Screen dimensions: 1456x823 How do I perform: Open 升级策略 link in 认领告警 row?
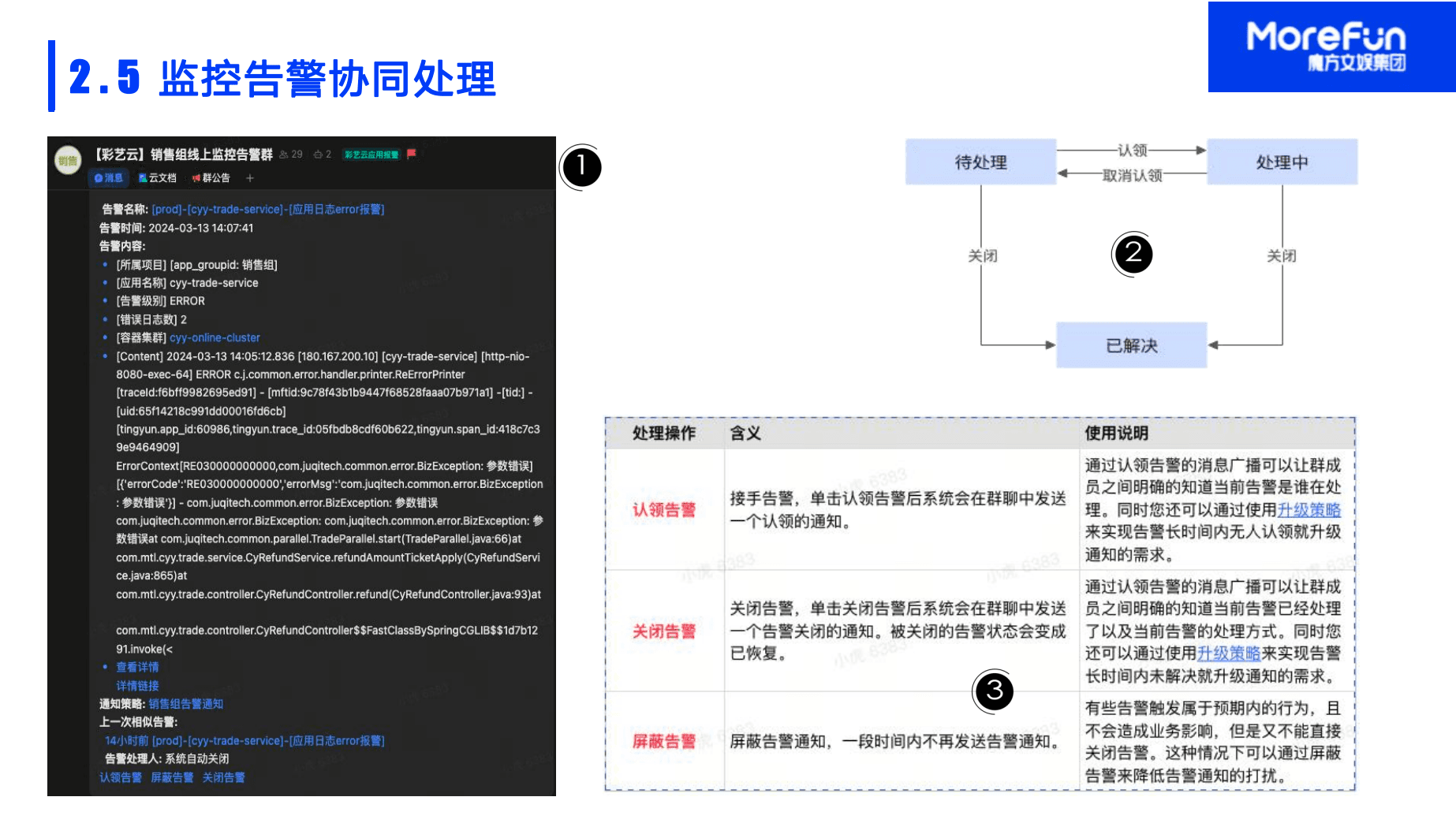pyautogui.click(x=1309, y=510)
